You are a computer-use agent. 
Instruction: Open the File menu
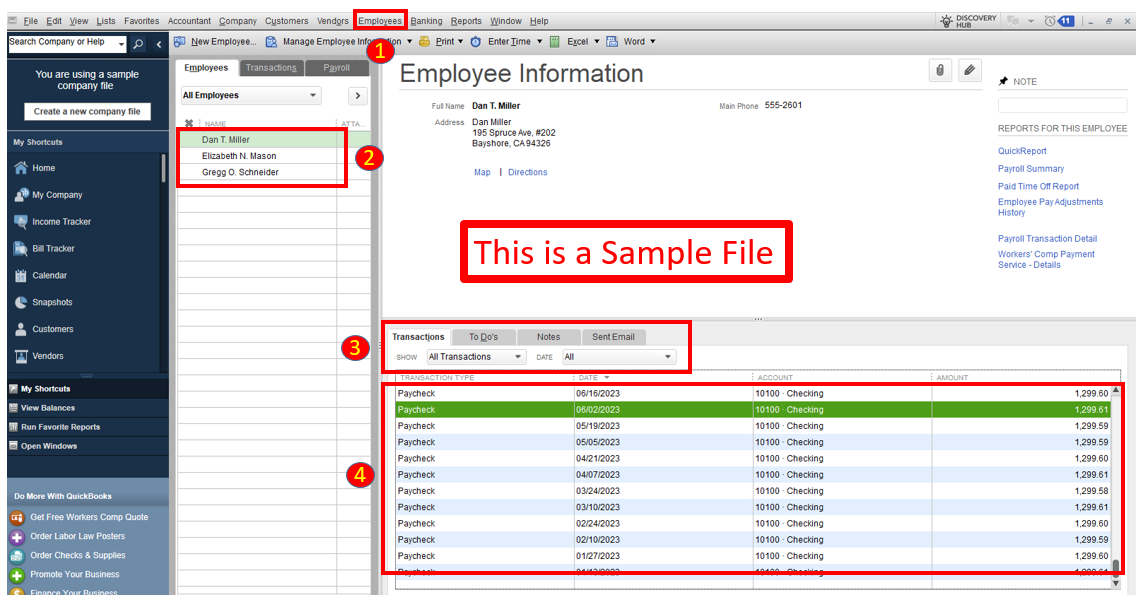(30, 21)
